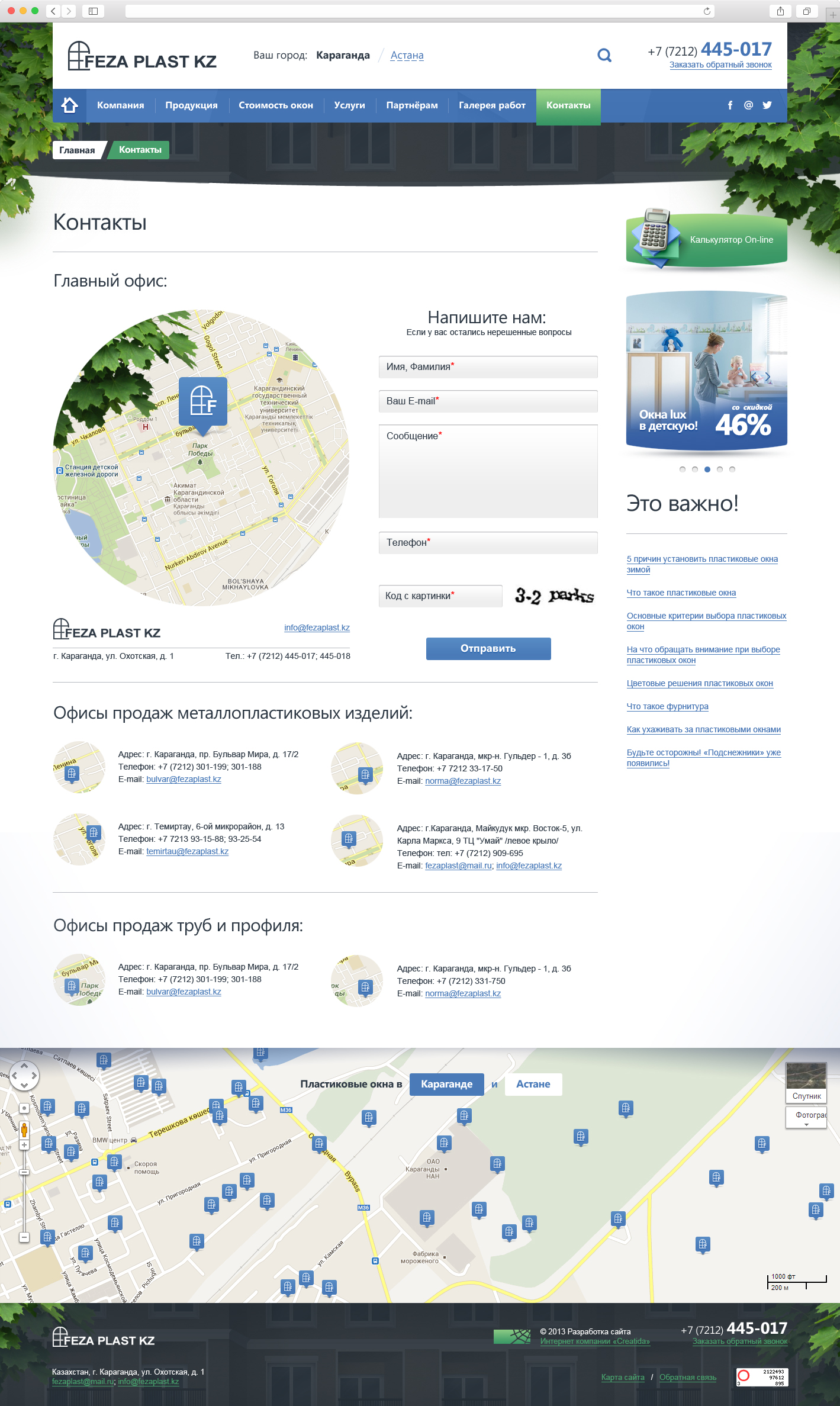The width and height of the screenshot is (840, 1406).
Task: Open the Компания menu item
Action: click(x=121, y=105)
